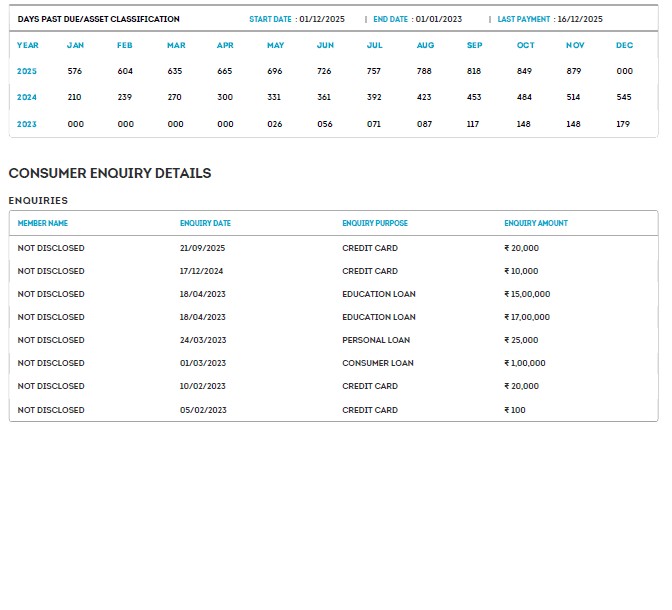This screenshot has width=672, height=610.
Task: Click the JAN column header
Action: (x=75, y=45)
